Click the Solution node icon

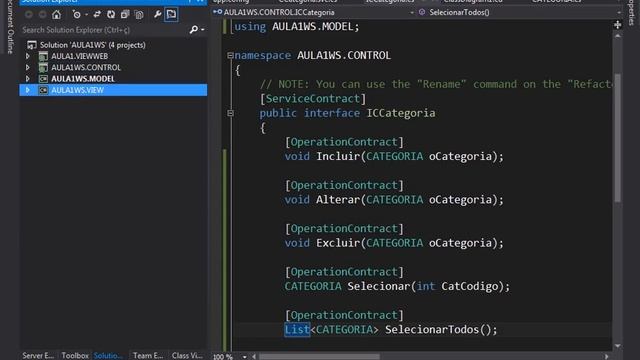[31, 45]
